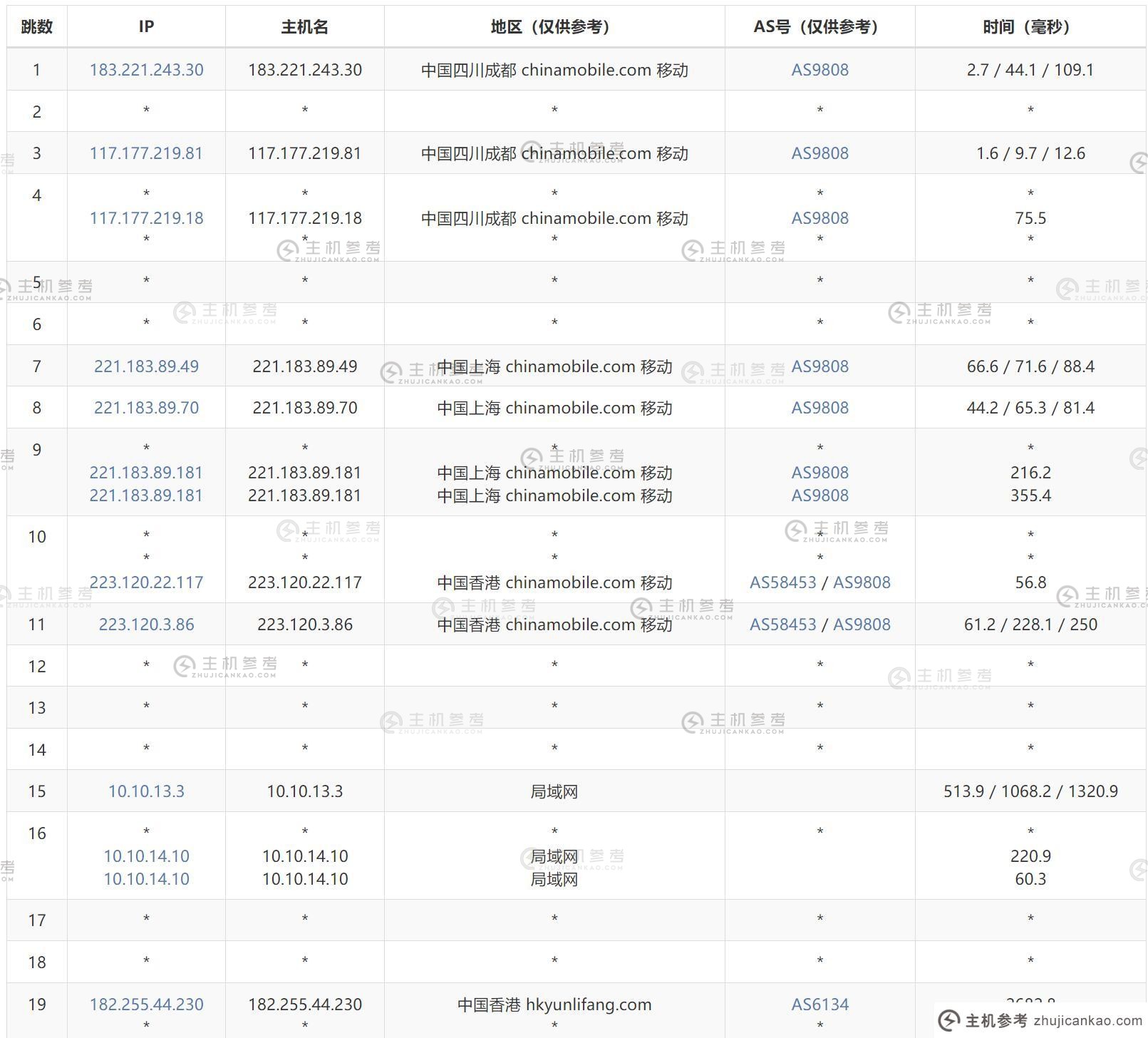The width and height of the screenshot is (1148, 1038).
Task: Select hostname text 182.255.44.230
Action: [x=305, y=1004]
